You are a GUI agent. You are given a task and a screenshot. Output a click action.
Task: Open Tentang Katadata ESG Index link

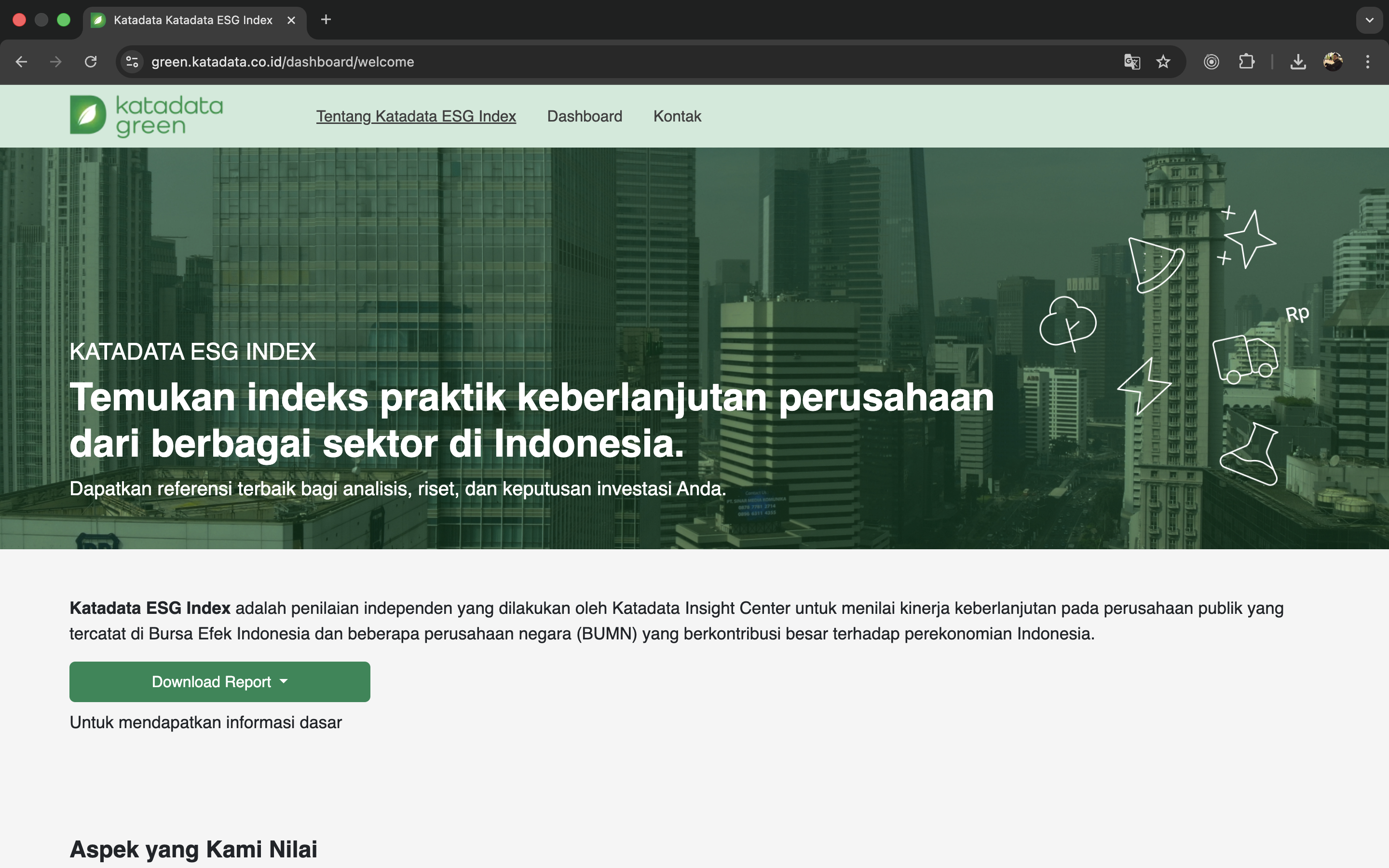coord(416,116)
